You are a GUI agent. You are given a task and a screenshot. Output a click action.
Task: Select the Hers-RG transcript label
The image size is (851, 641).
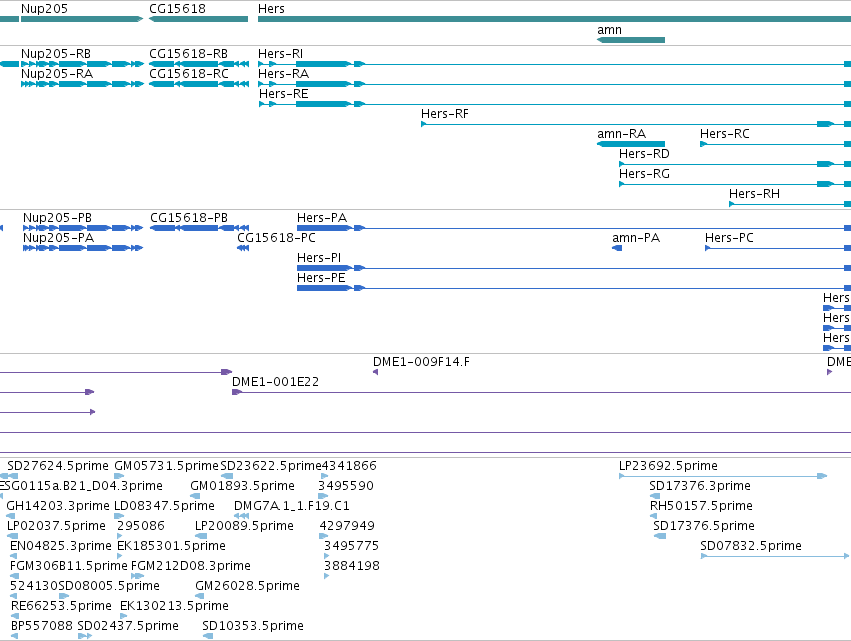click(x=644, y=174)
